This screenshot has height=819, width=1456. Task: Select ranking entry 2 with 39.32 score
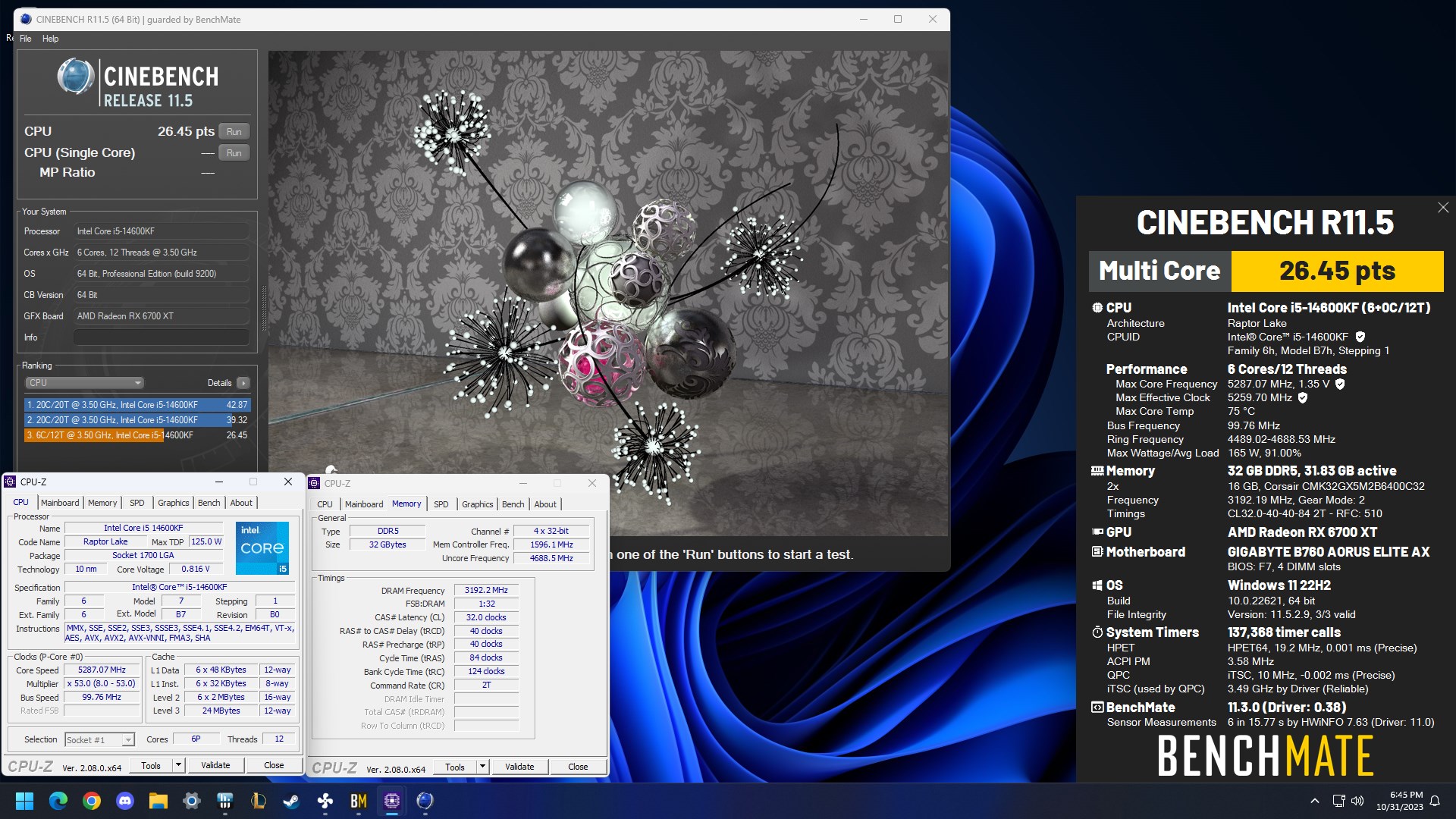pos(137,420)
